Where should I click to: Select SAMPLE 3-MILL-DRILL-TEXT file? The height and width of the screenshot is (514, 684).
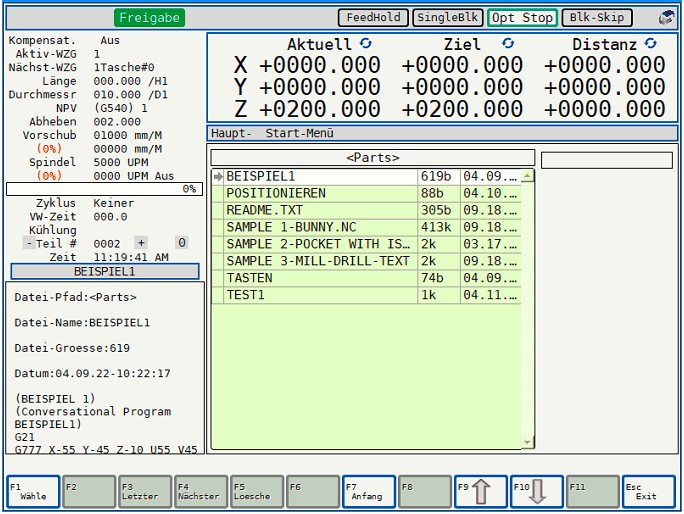tap(366, 261)
